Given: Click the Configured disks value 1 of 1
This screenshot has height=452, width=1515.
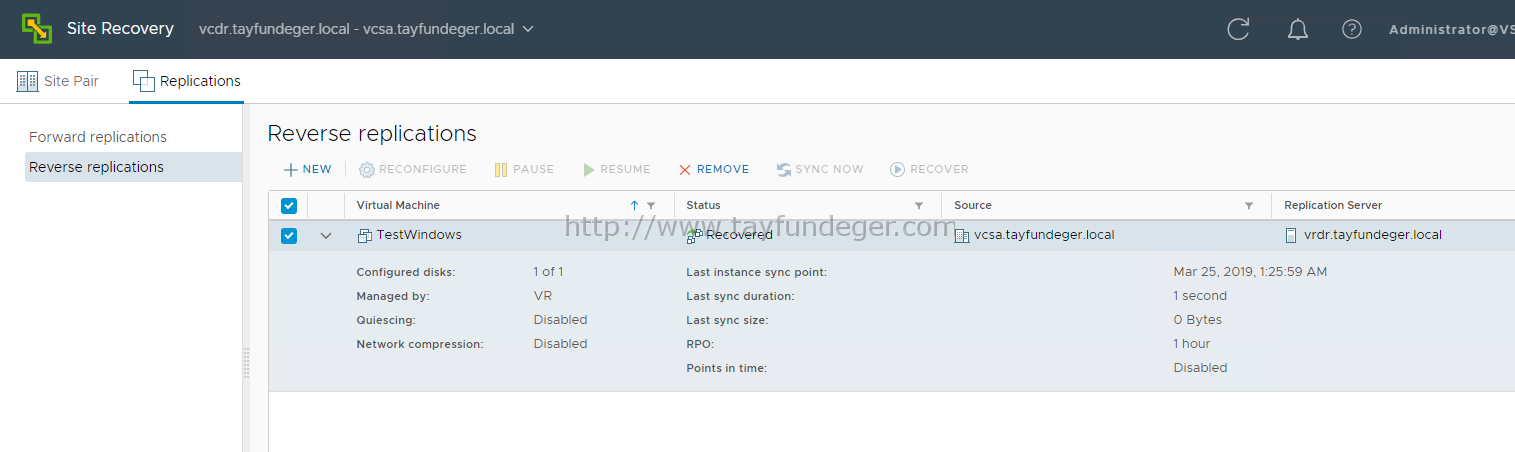Looking at the screenshot, I should tap(548, 272).
